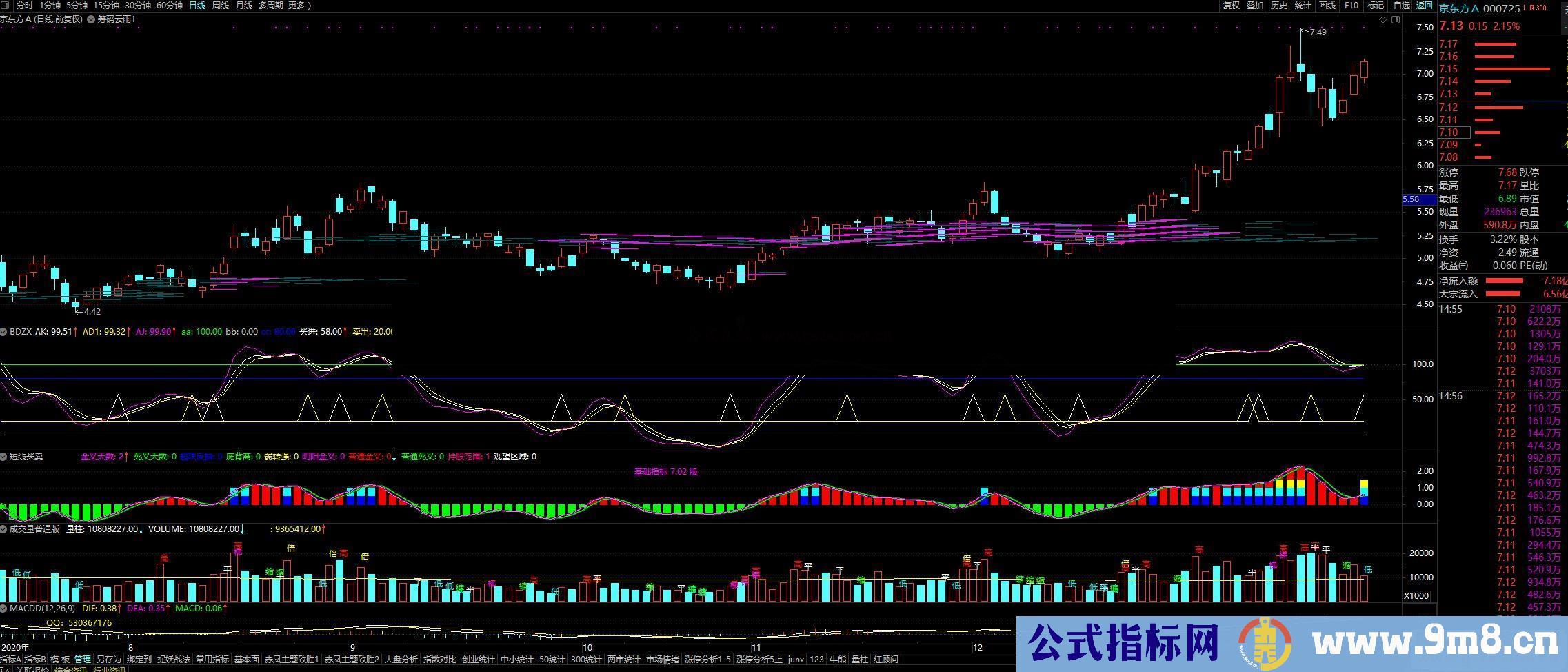Click the 7.49 high price label
The height and width of the screenshot is (672, 1568).
point(1318,32)
